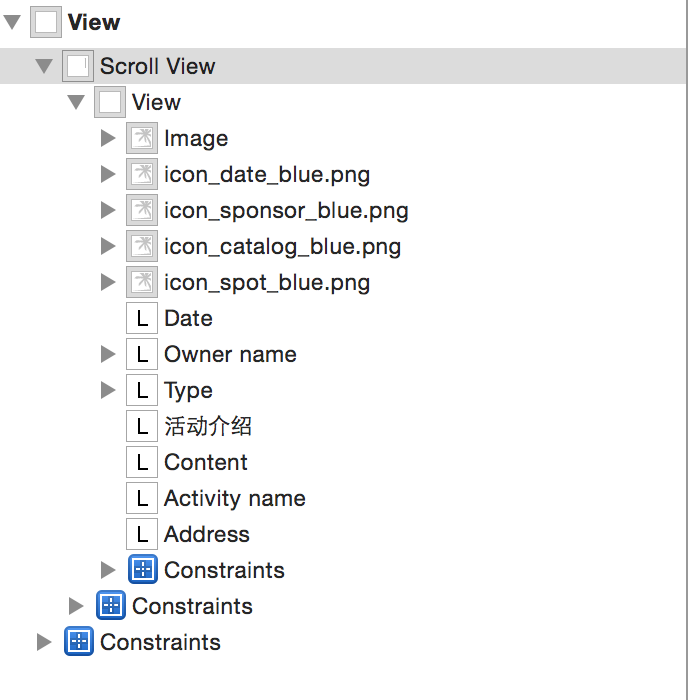
Task: Click the label icon next to Address
Action: 142,534
